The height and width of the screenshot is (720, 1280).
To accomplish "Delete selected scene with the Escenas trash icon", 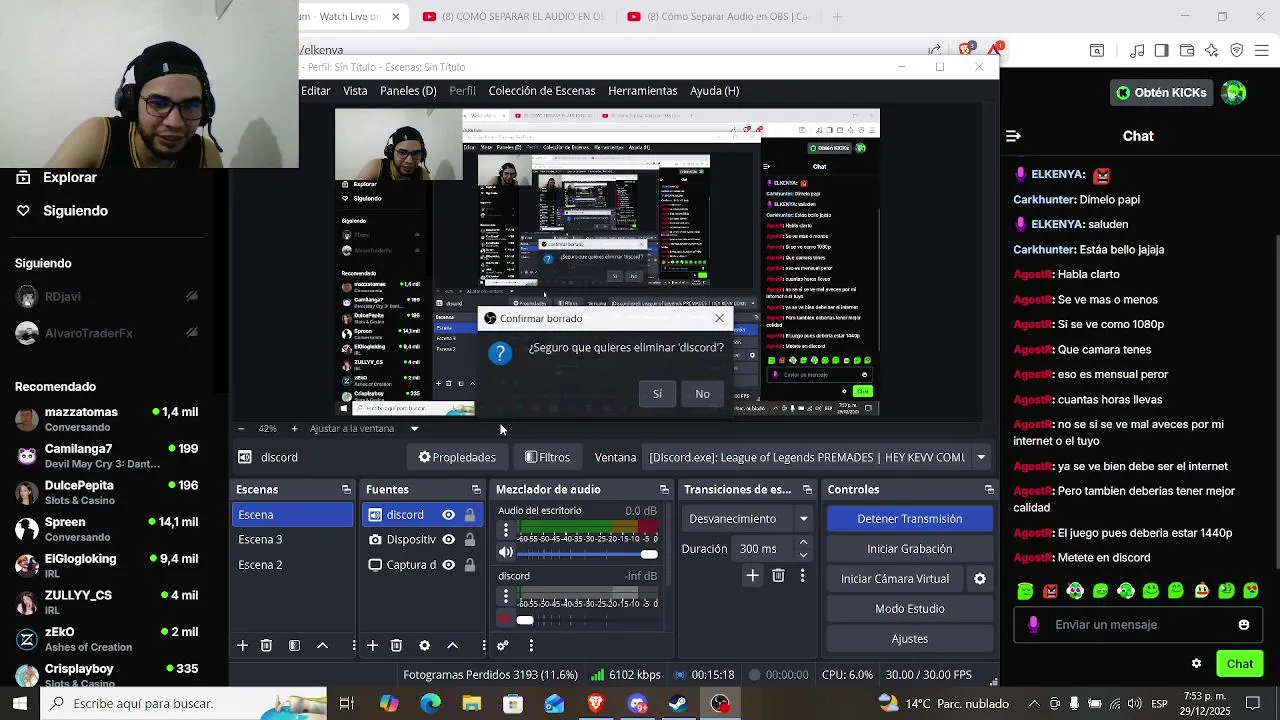I will pos(266,646).
